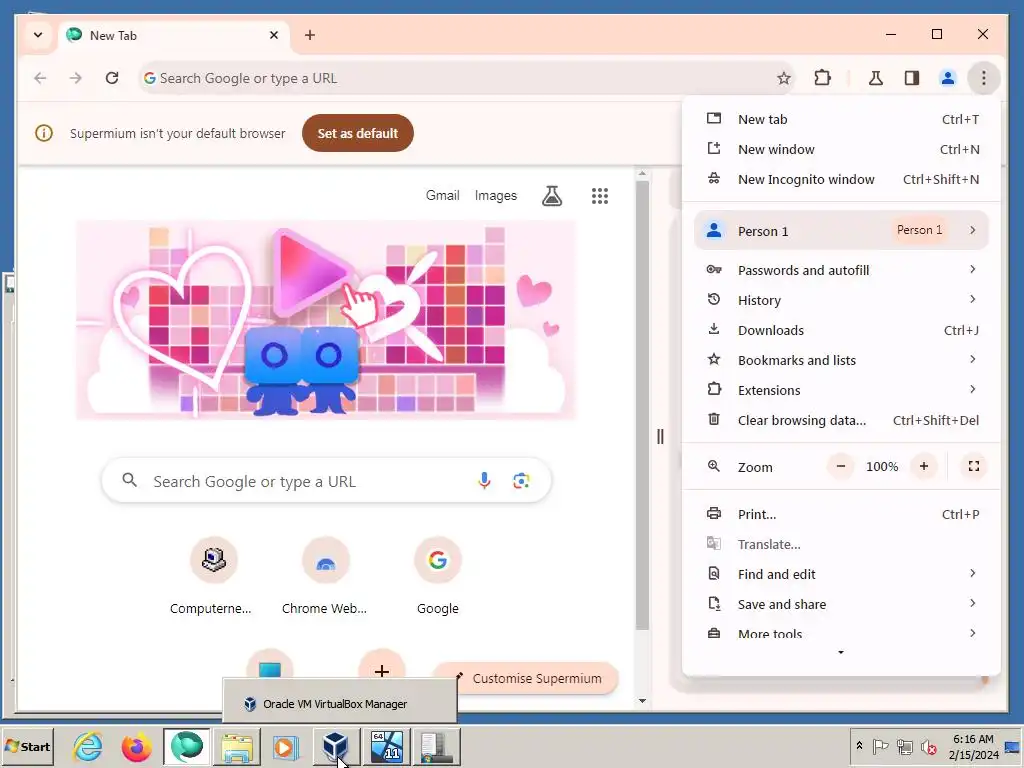Viewport: 1024px width, 768px height.
Task: Bookmark this tab with the star icon
Action: (784, 78)
